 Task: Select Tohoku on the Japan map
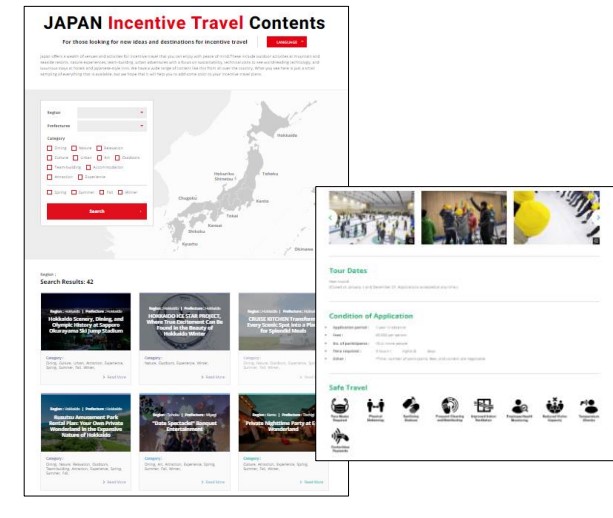pos(270,174)
